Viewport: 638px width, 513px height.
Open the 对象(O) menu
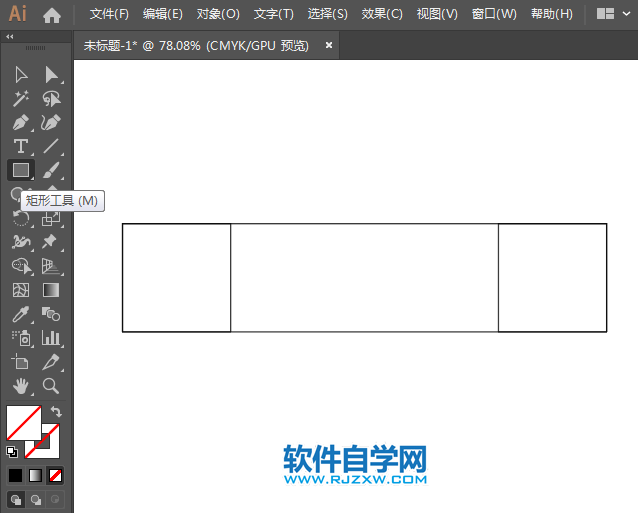click(x=218, y=14)
